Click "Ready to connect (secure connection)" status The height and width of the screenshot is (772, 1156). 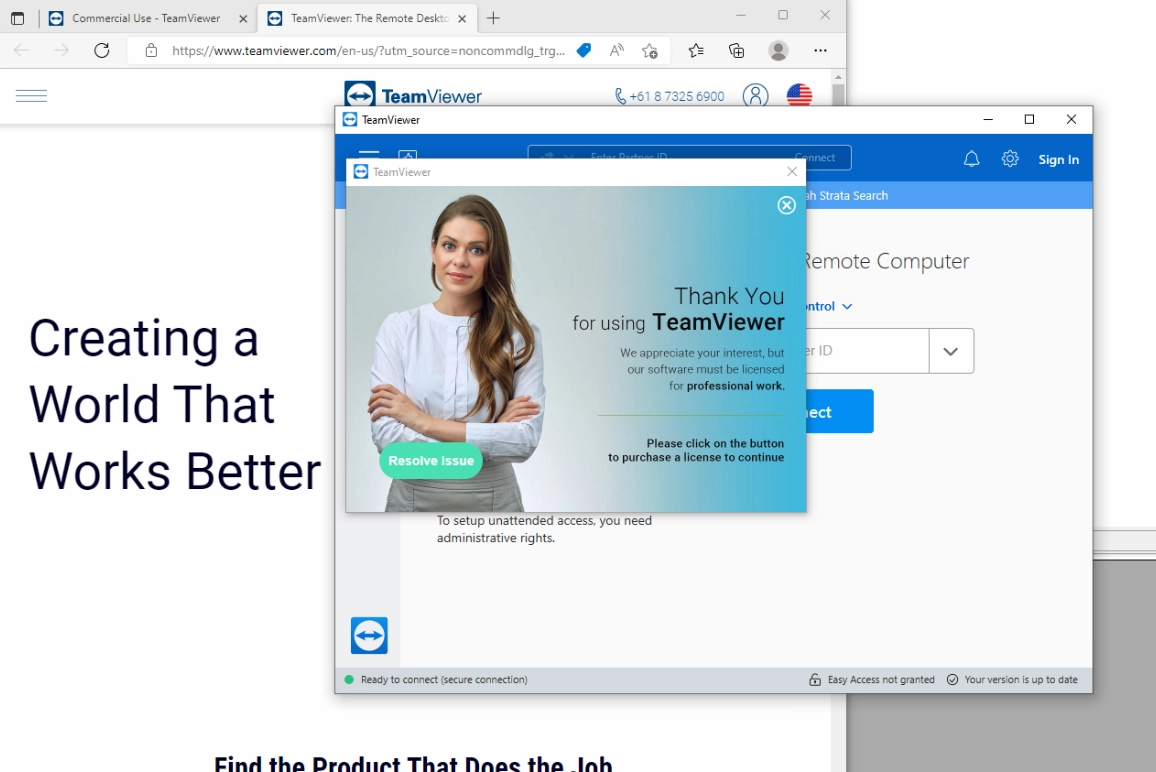pyautogui.click(x=444, y=680)
